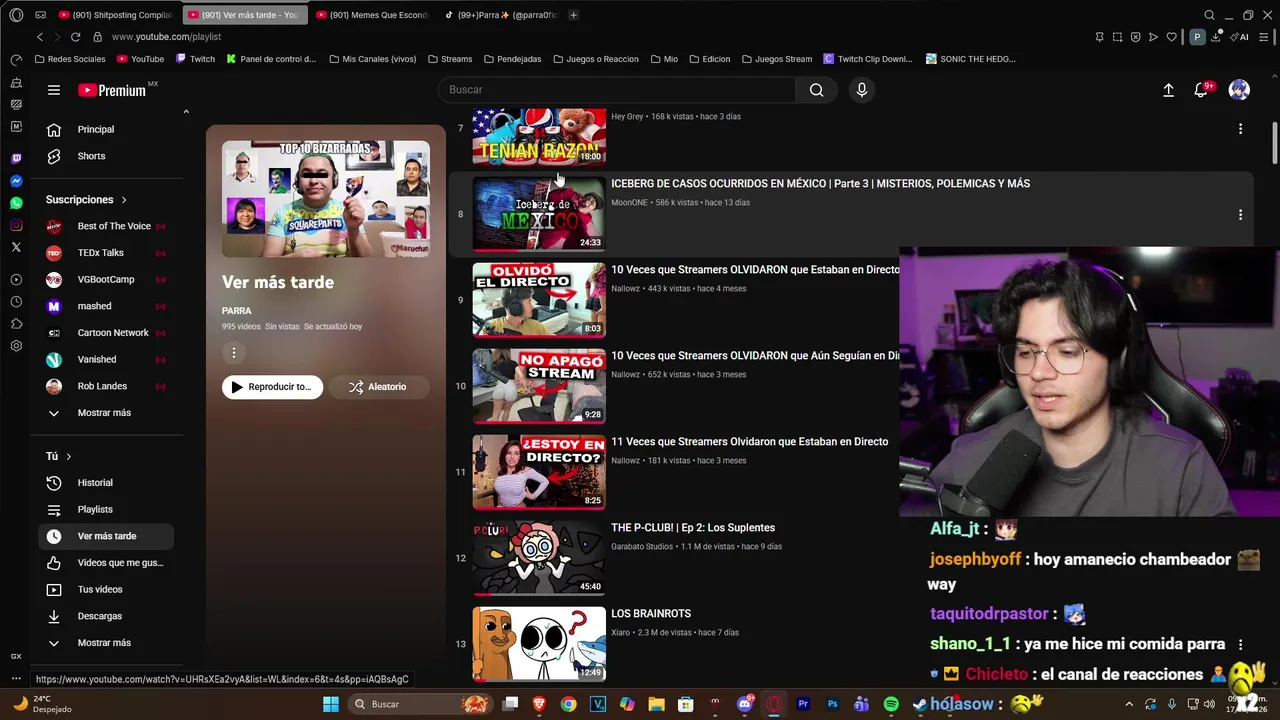Open options for Iceberg de México video
The height and width of the screenshot is (720, 1280).
pyautogui.click(x=1240, y=214)
